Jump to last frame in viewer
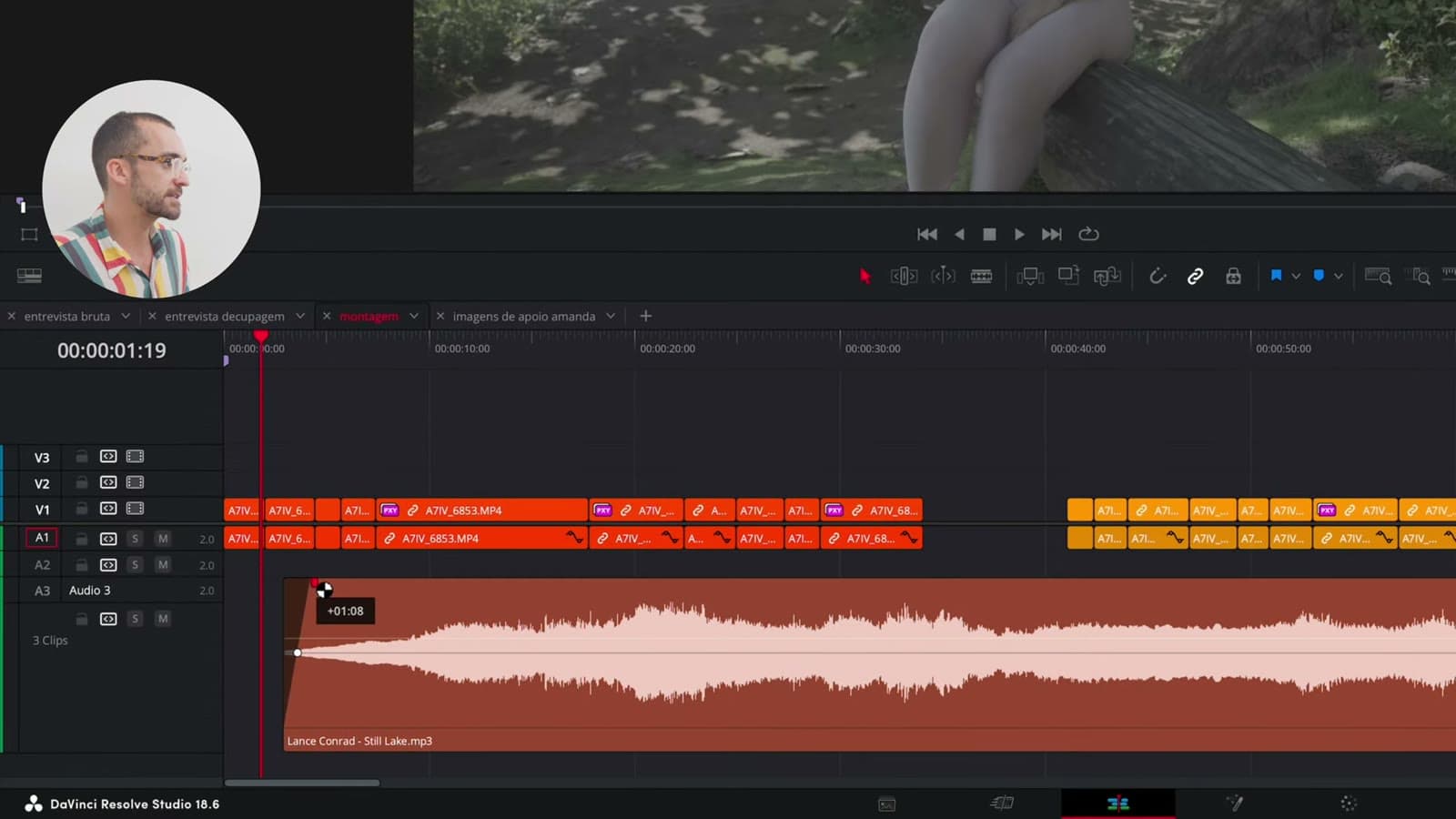The image size is (1456, 819). click(1051, 234)
